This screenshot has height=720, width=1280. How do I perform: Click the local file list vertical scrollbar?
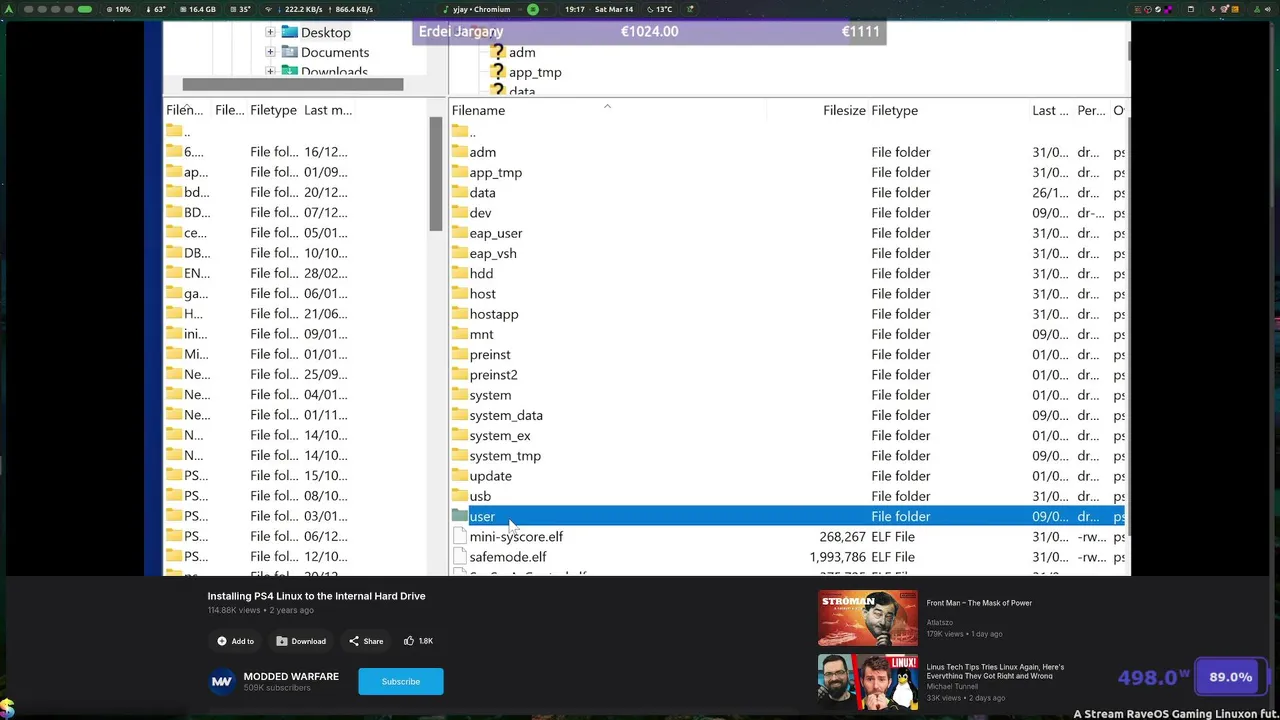(x=435, y=175)
